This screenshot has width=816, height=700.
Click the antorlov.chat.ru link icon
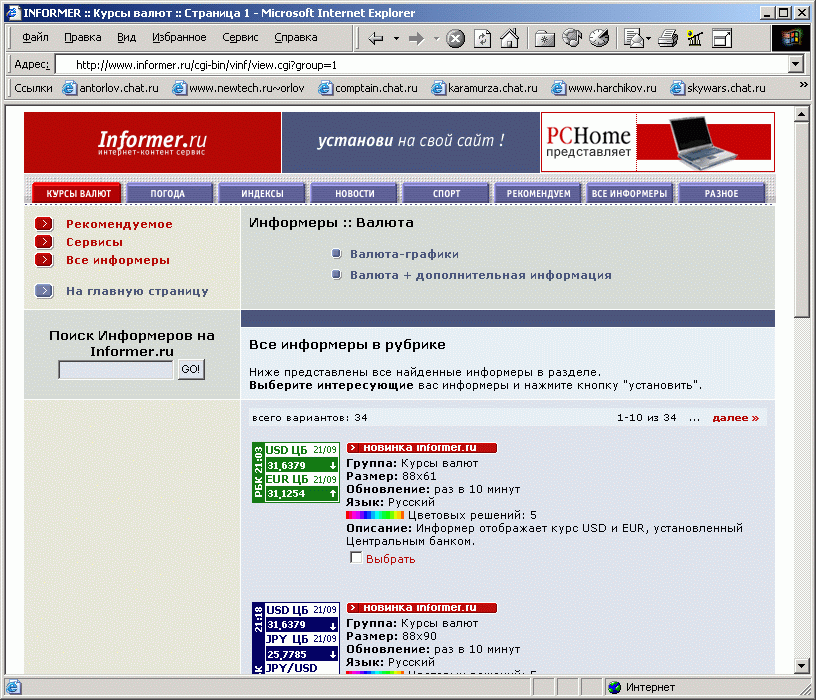(x=69, y=88)
